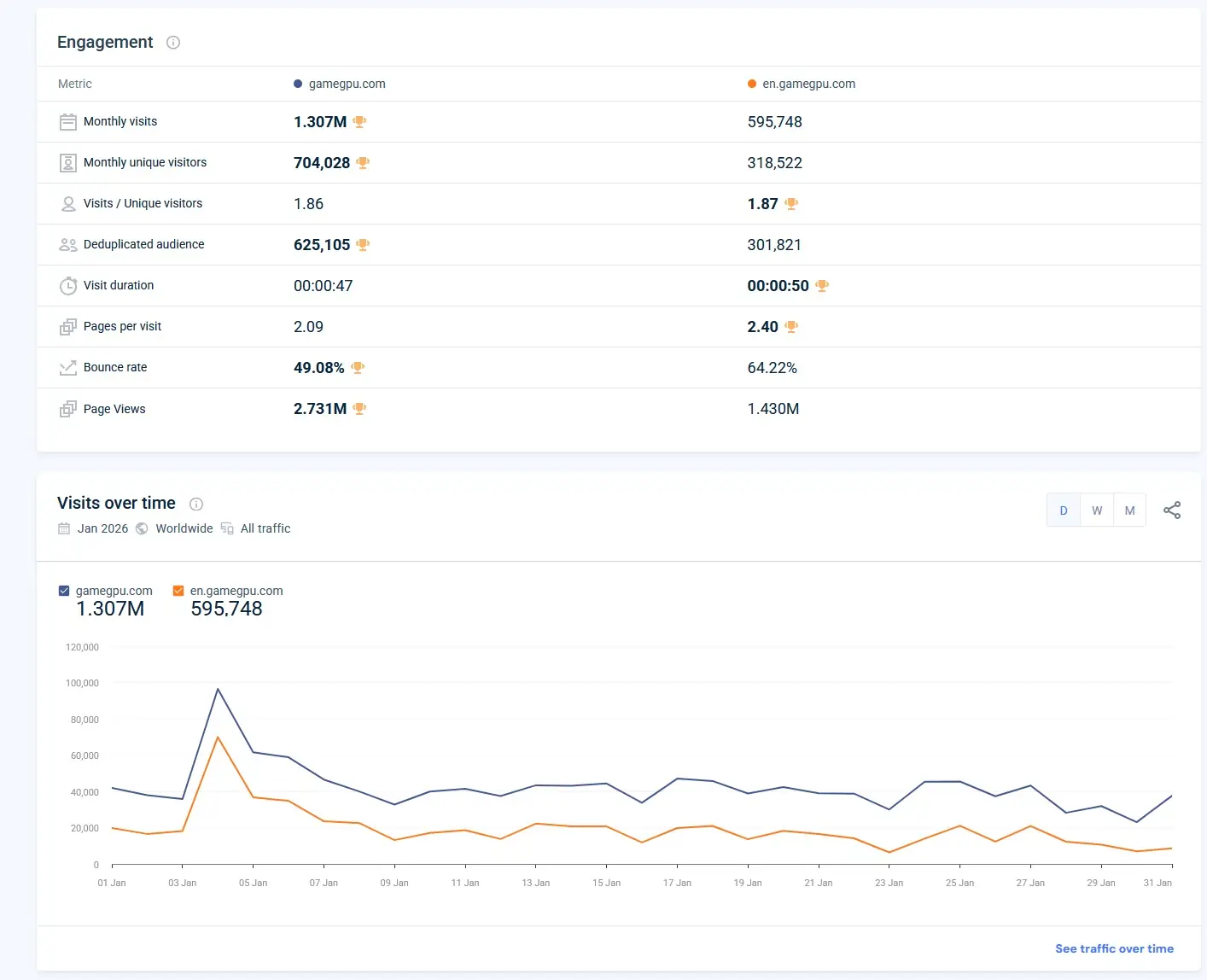Click the 1.307M total under chart legend
Viewport: 1207px width, 980px height.
click(x=110, y=609)
